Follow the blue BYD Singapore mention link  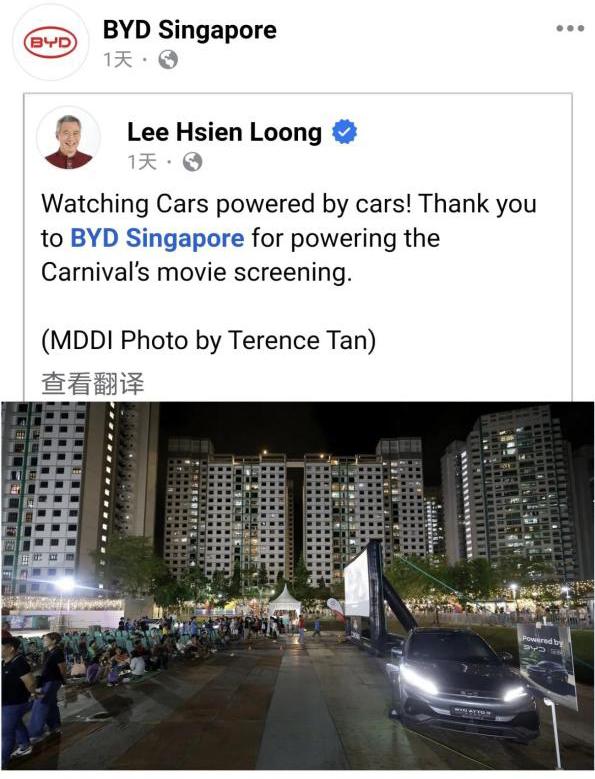(x=157, y=238)
